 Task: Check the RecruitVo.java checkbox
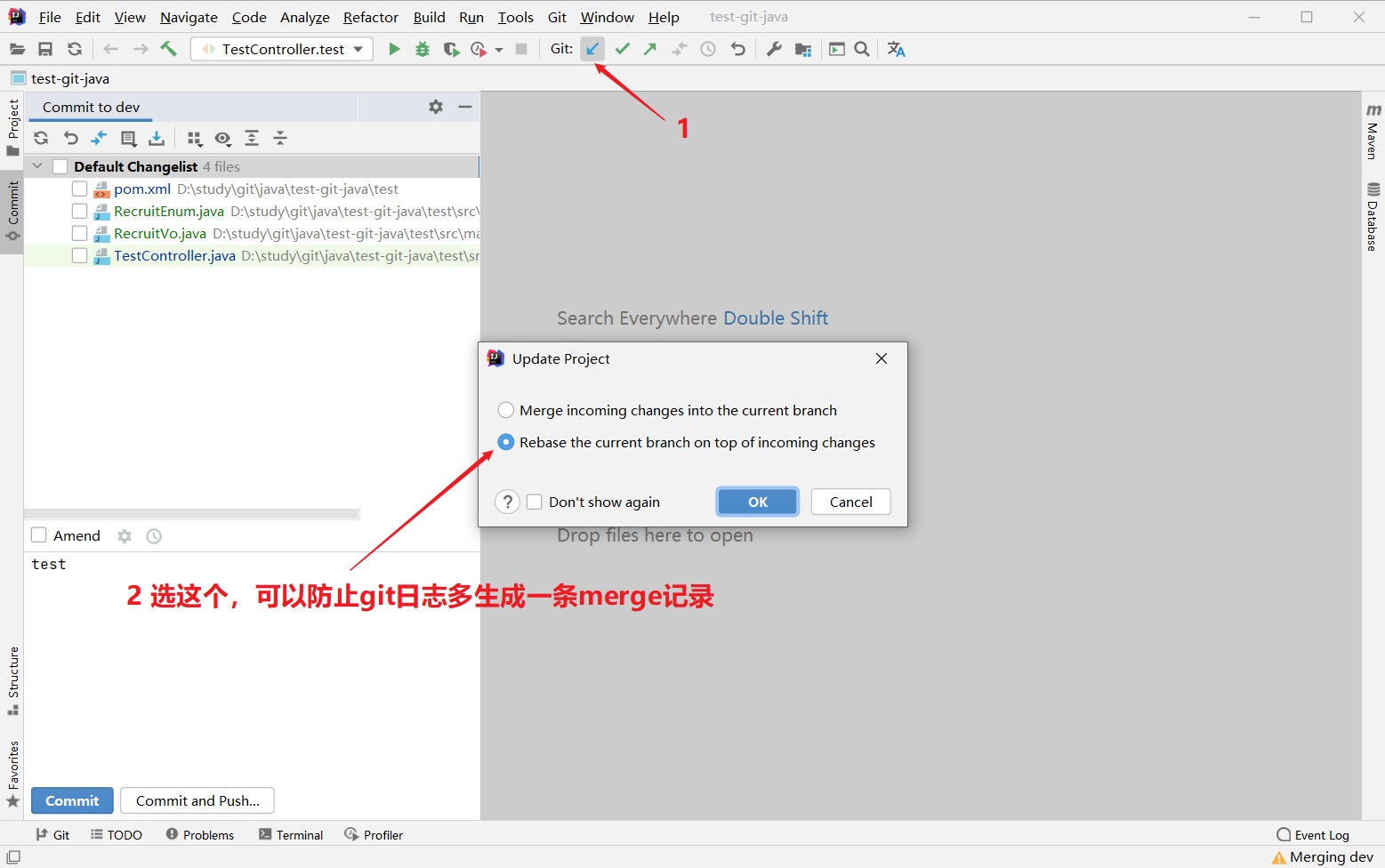79,233
